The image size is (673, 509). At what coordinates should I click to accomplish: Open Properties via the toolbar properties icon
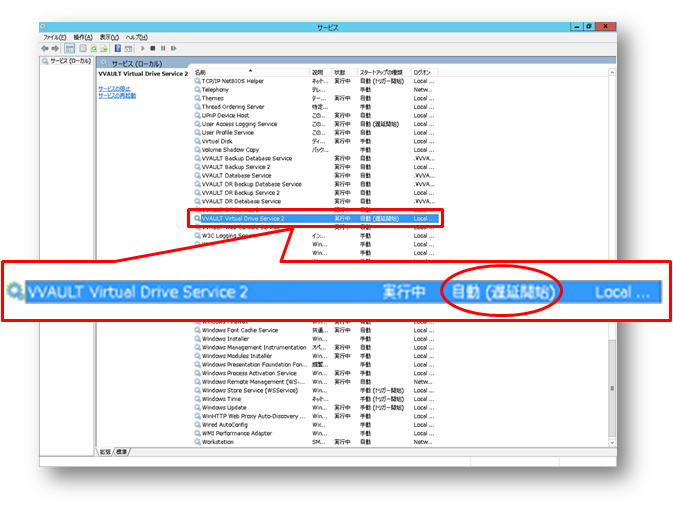(x=83, y=48)
